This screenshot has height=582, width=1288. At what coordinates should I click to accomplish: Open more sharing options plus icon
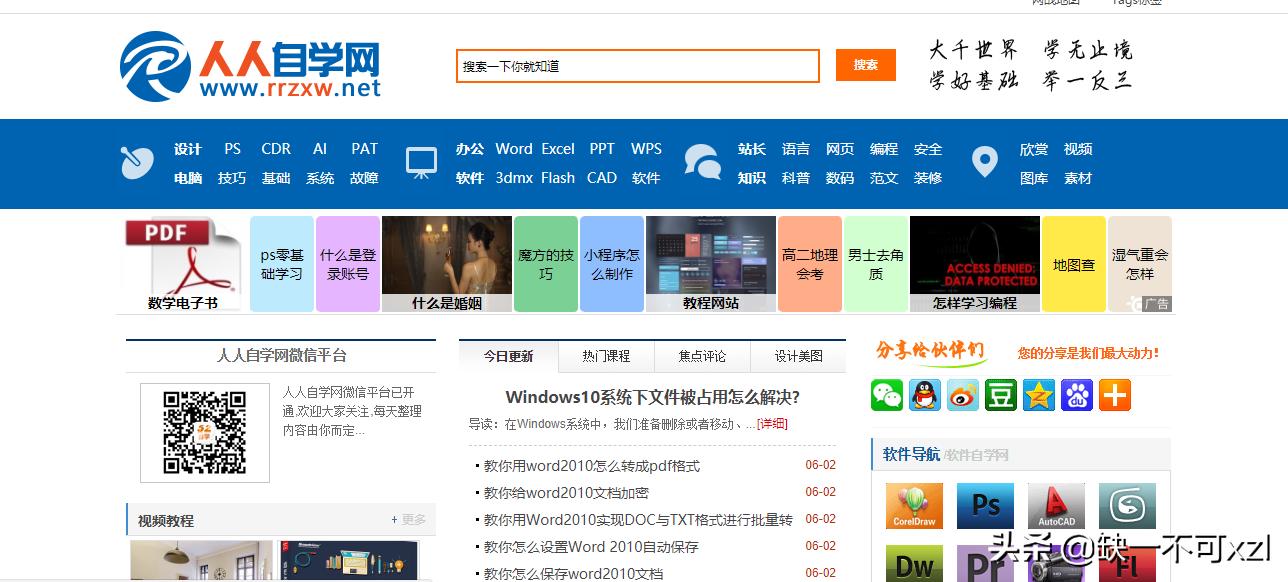(x=1115, y=395)
